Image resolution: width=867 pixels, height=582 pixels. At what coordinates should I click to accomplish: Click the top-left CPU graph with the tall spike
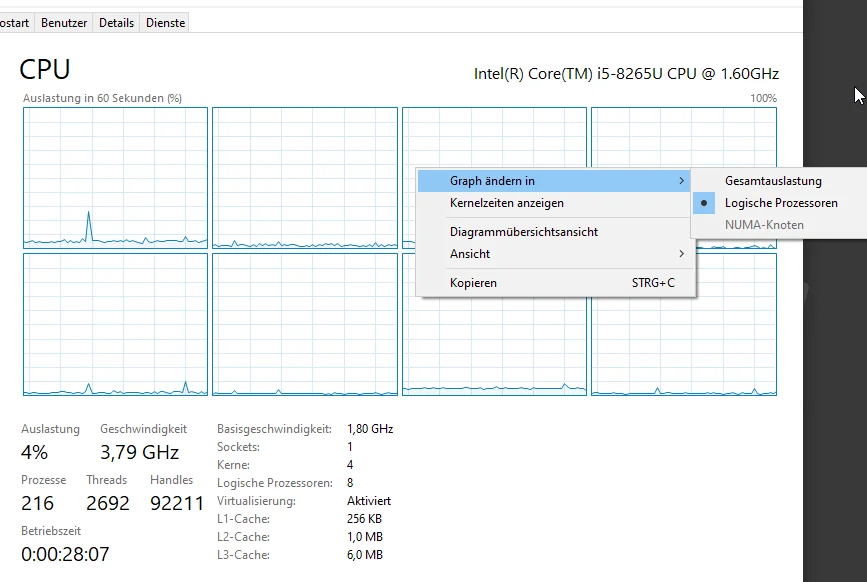coord(116,178)
